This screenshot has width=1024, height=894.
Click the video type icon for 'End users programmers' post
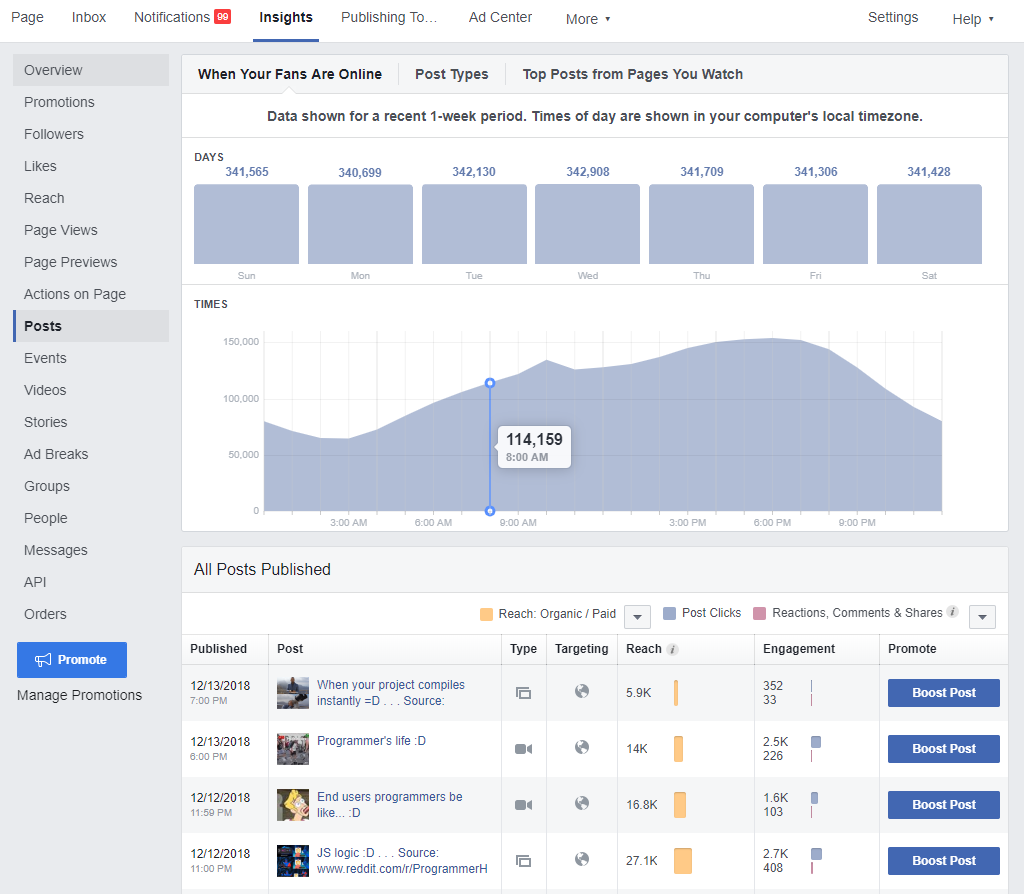[x=523, y=805]
